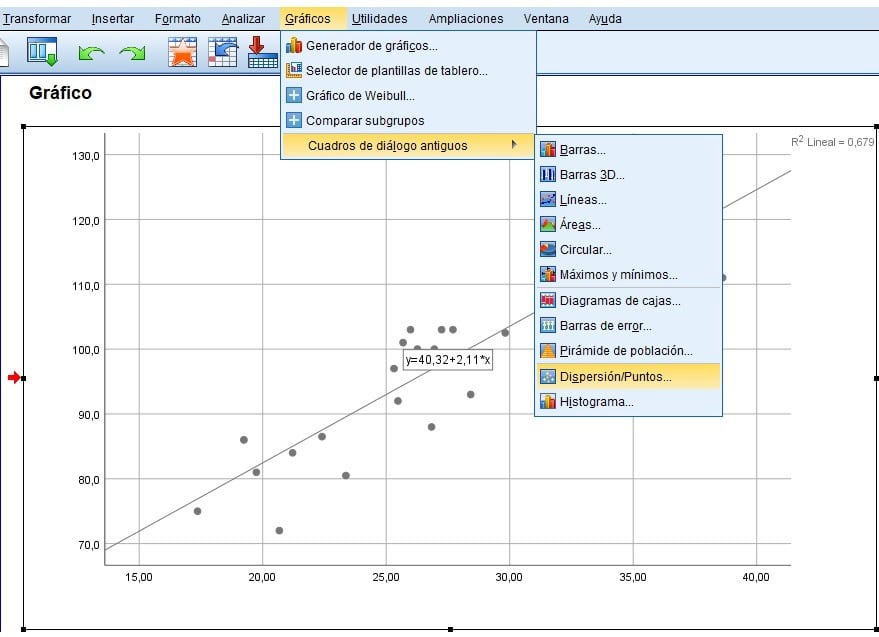Click the orange star data icon
This screenshot has height=637, width=879.
pyautogui.click(x=182, y=52)
